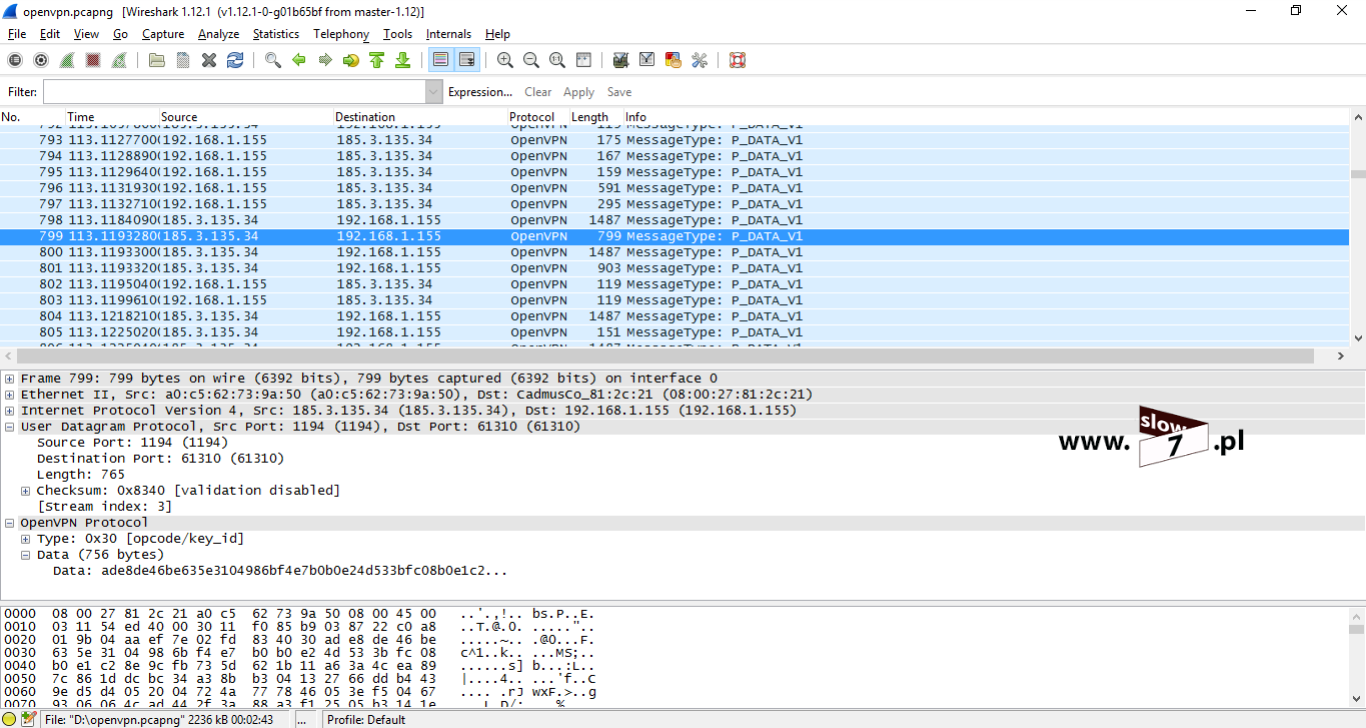Viewport: 1366px width, 728px height.
Task: Open help (lifebuoy icon)
Action: tap(737, 60)
